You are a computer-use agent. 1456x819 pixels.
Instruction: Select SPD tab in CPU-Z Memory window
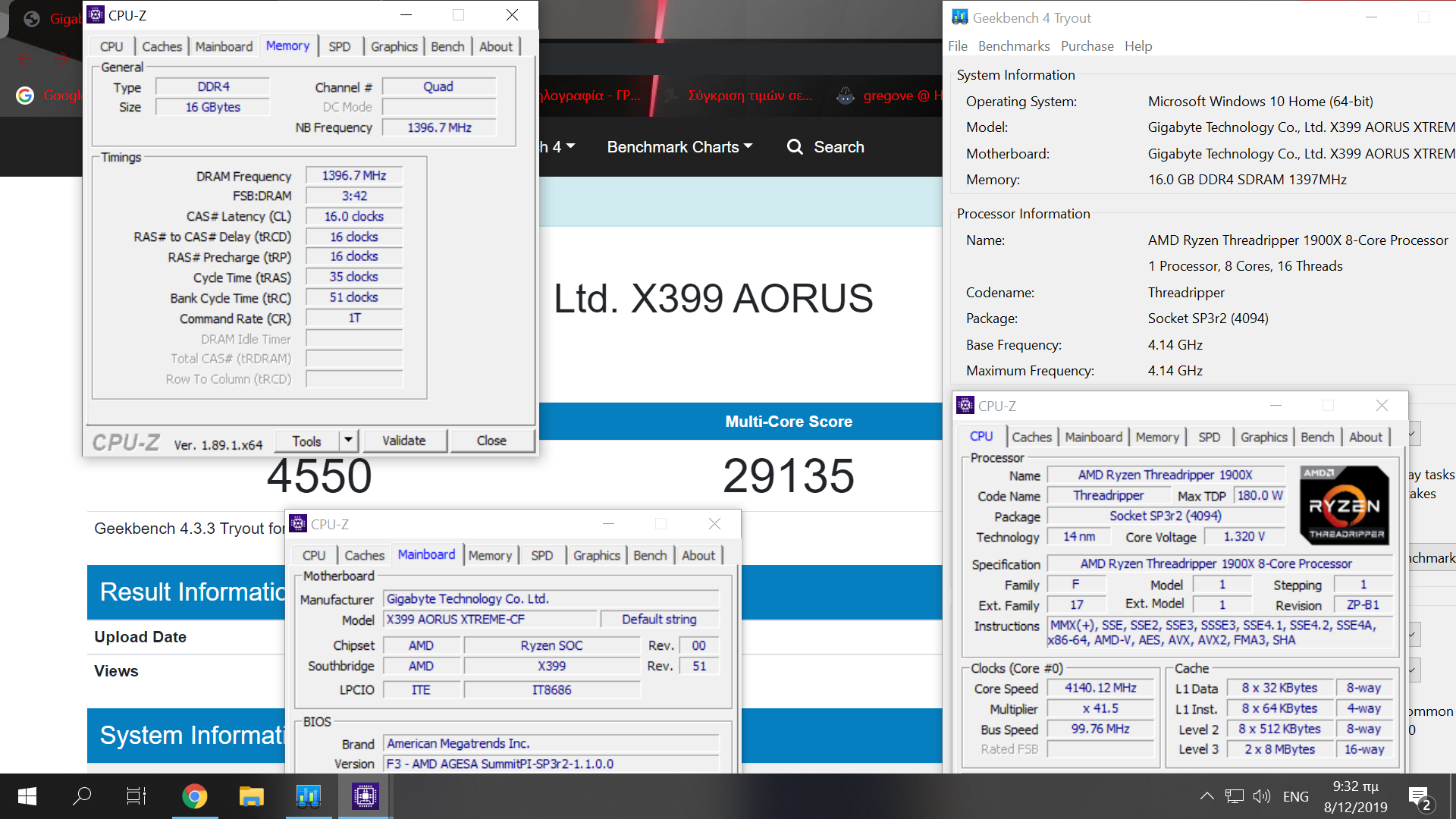[340, 46]
